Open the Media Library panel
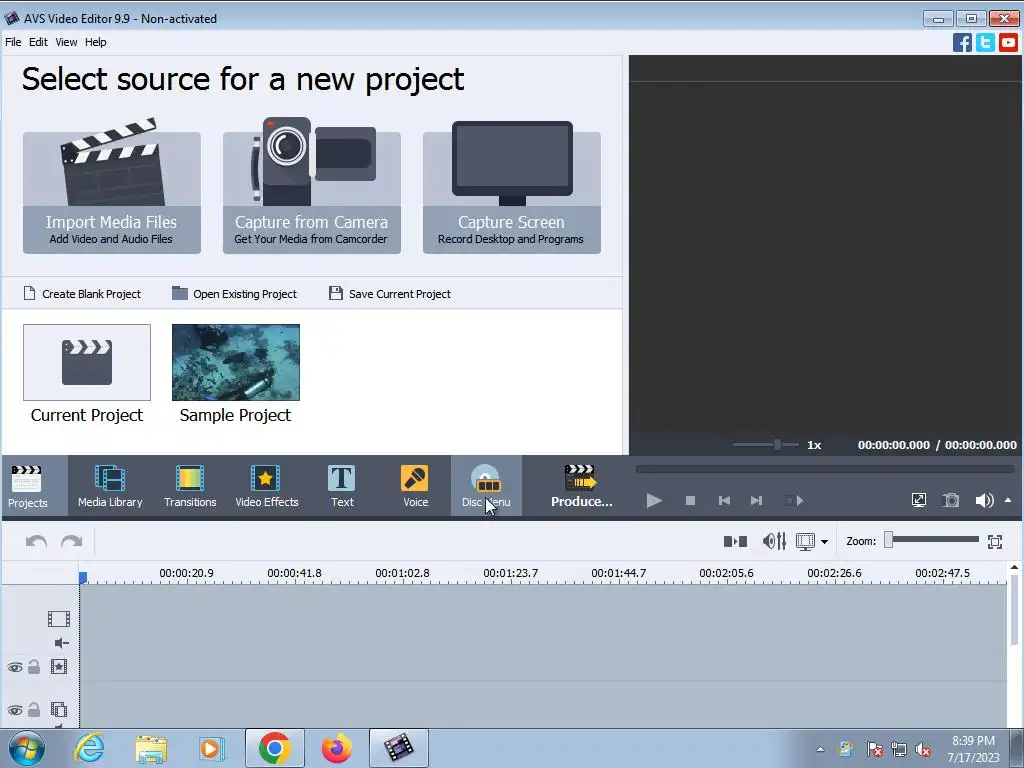 [110, 487]
